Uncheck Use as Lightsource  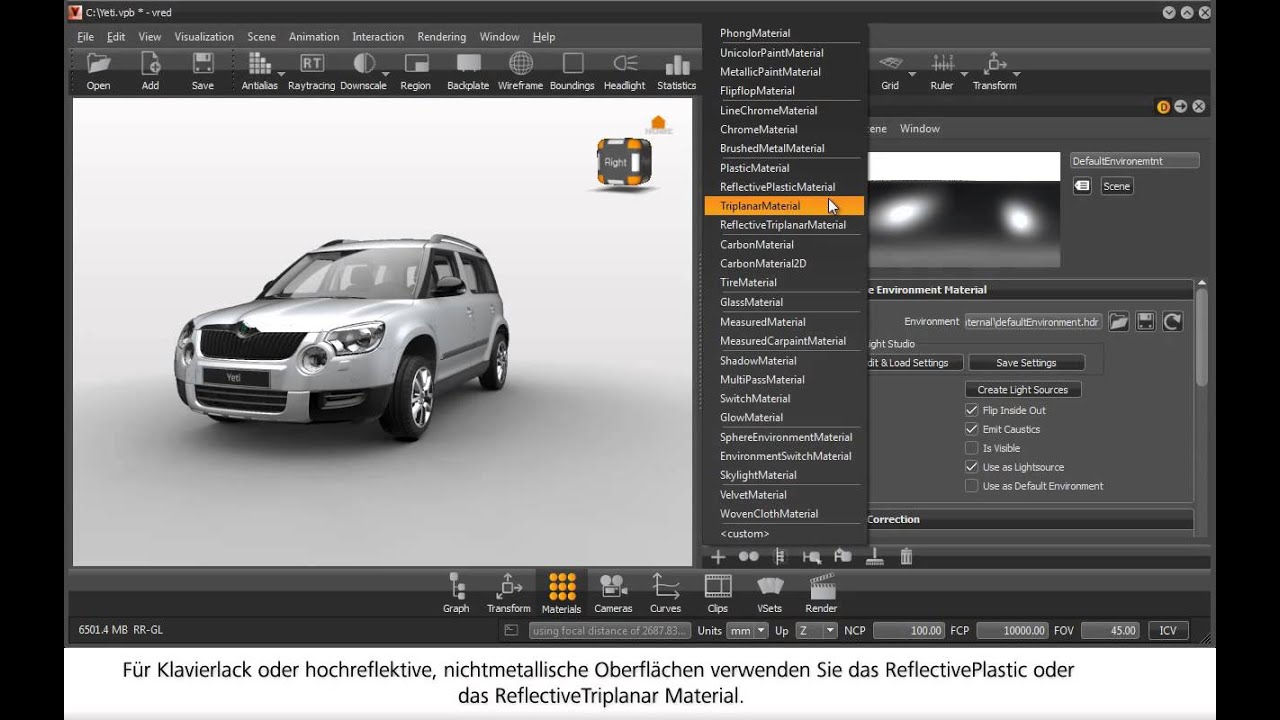(x=971, y=467)
